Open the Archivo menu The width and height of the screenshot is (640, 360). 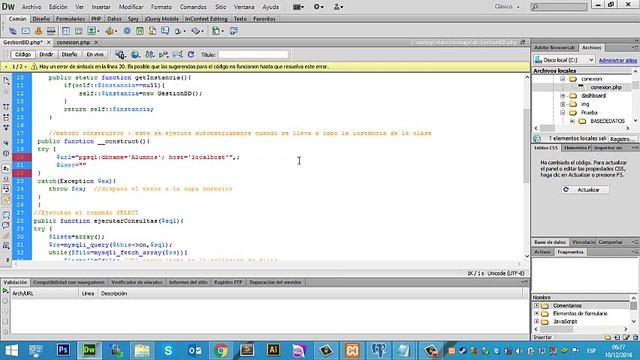point(31,7)
